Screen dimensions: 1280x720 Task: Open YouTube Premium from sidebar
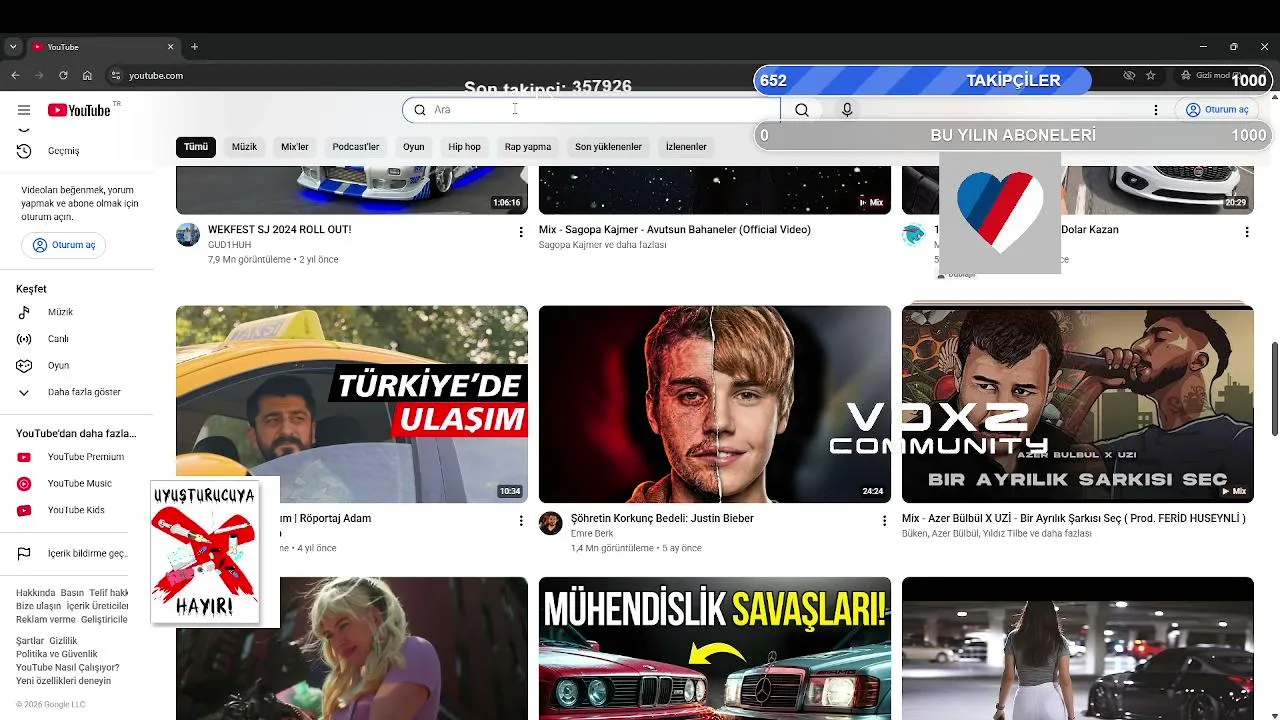click(x=85, y=457)
